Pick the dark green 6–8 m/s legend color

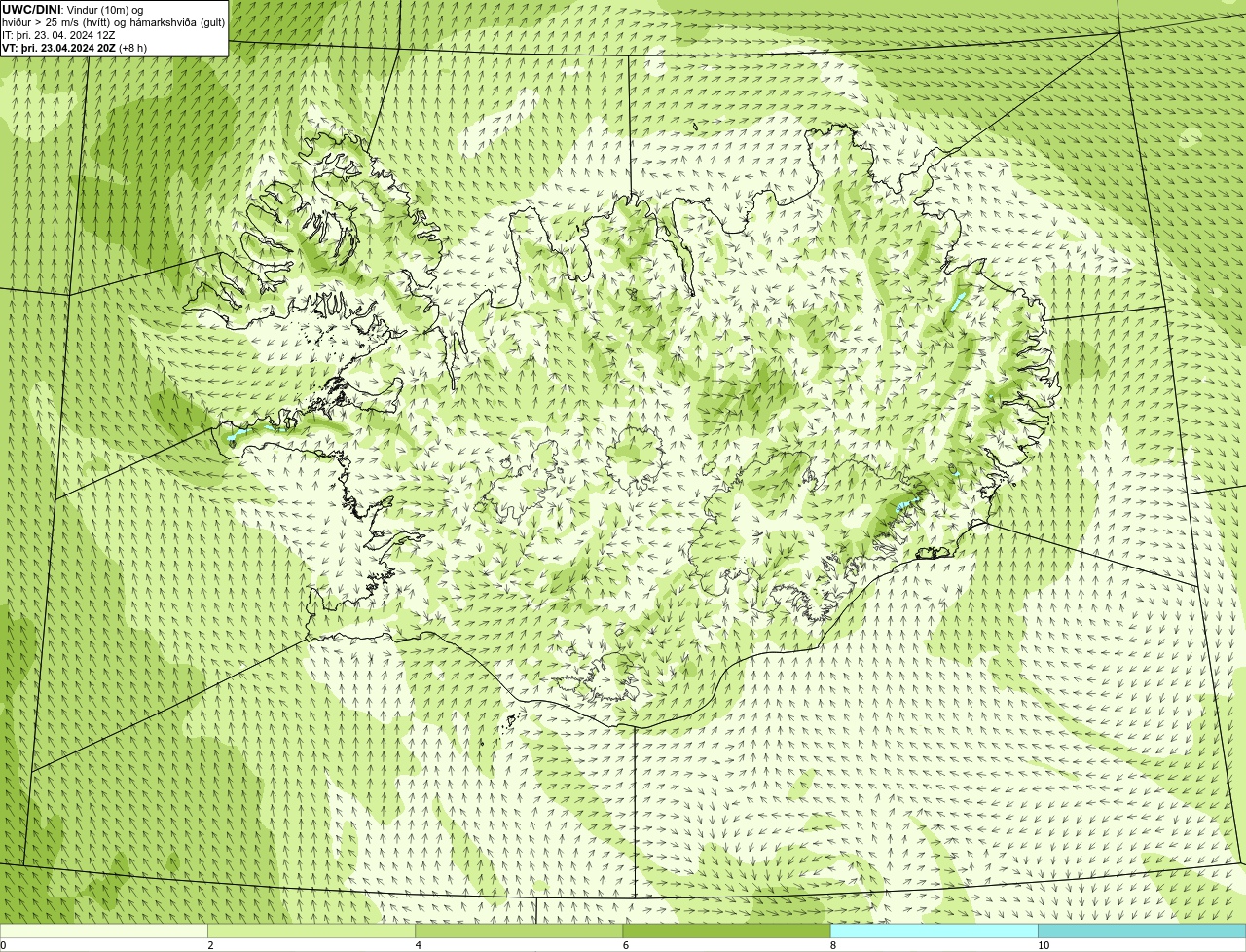tap(726, 932)
